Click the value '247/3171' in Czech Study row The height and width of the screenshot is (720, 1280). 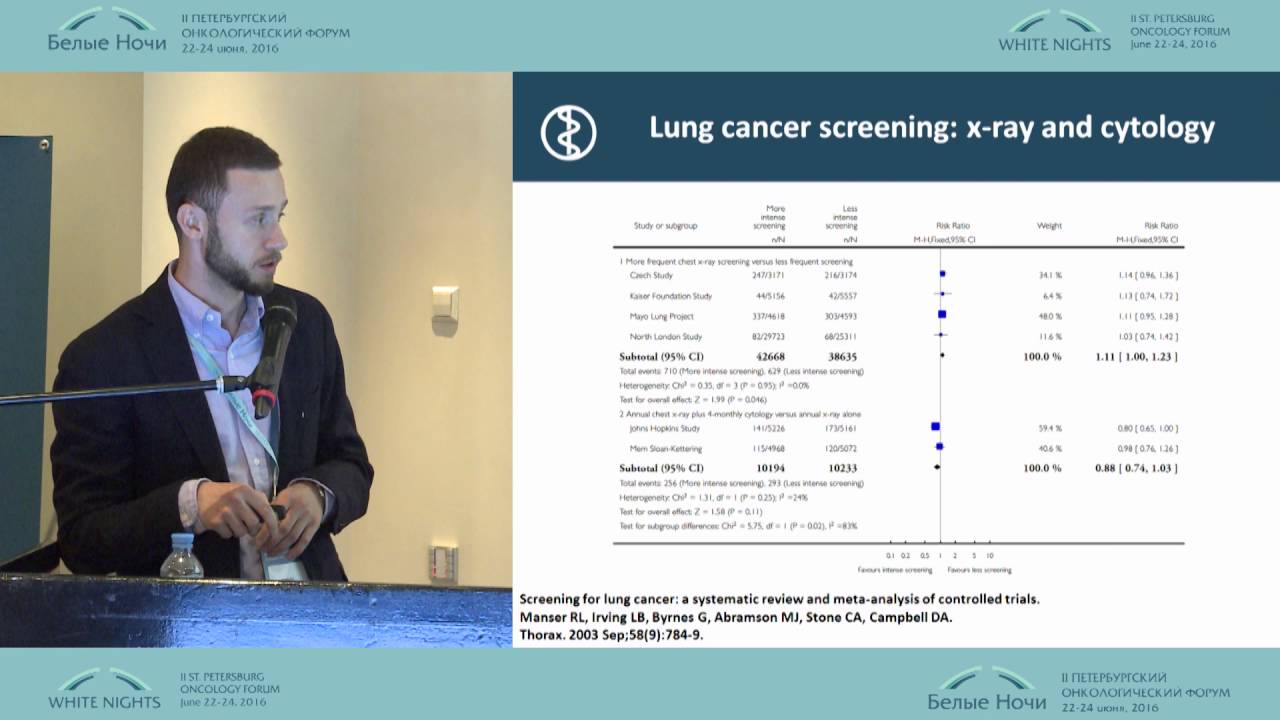tap(769, 274)
